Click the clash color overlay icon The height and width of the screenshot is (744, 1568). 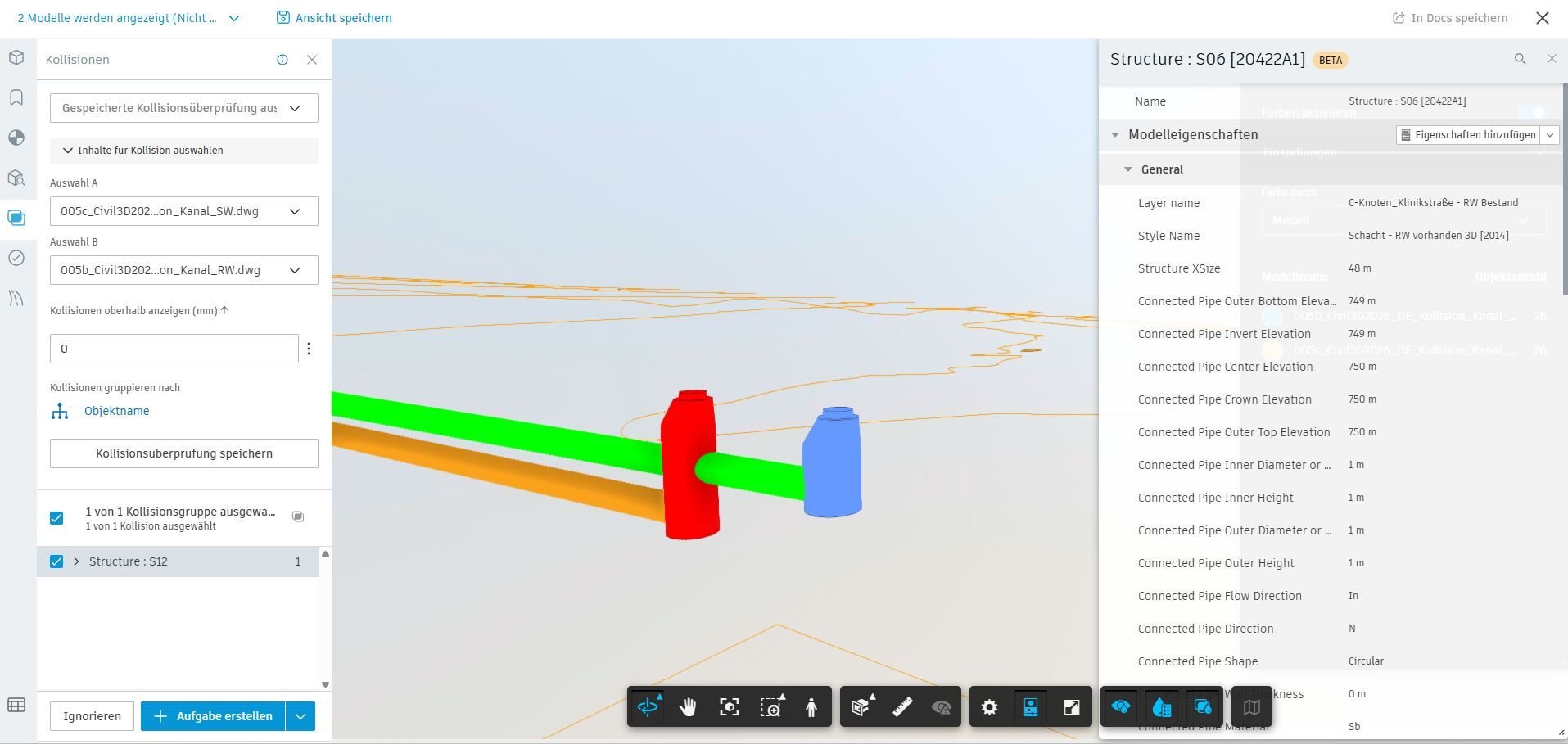pyautogui.click(x=1202, y=707)
